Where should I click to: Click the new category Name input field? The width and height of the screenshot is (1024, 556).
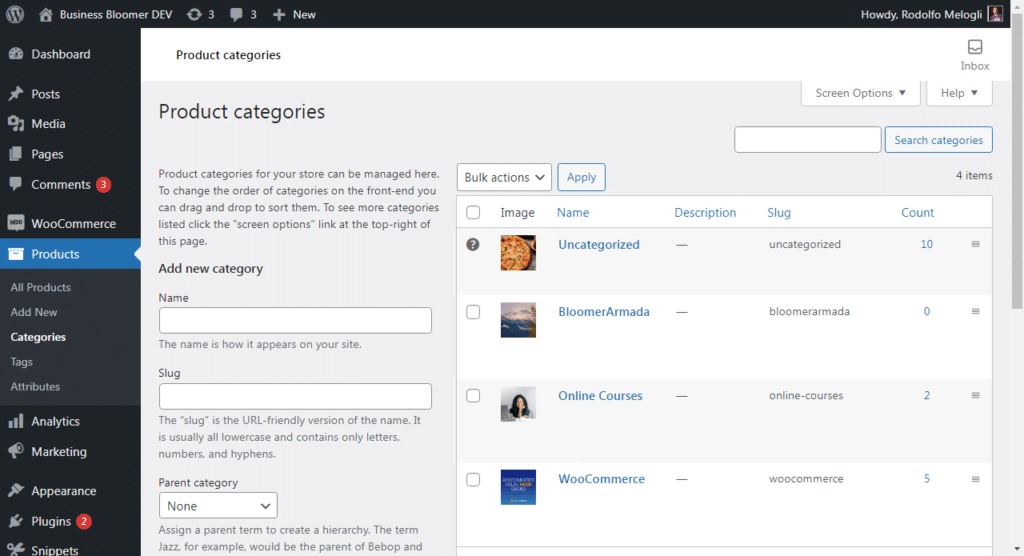(295, 320)
